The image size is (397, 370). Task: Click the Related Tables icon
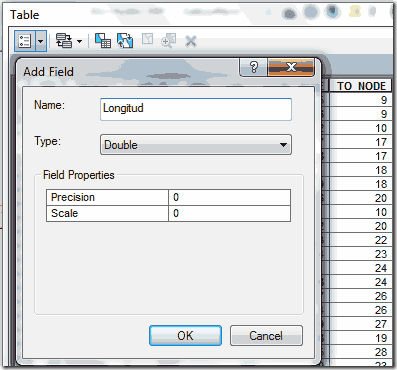[63, 41]
